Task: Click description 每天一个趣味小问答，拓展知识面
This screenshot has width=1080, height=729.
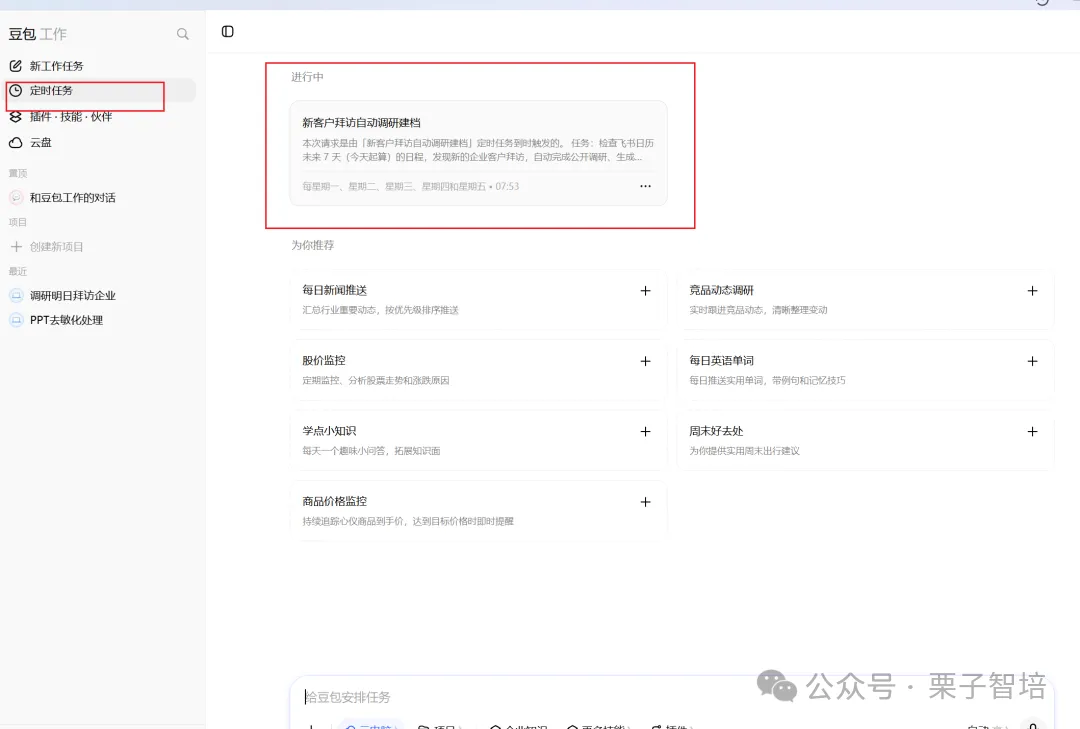Action: pyautogui.click(x=371, y=451)
